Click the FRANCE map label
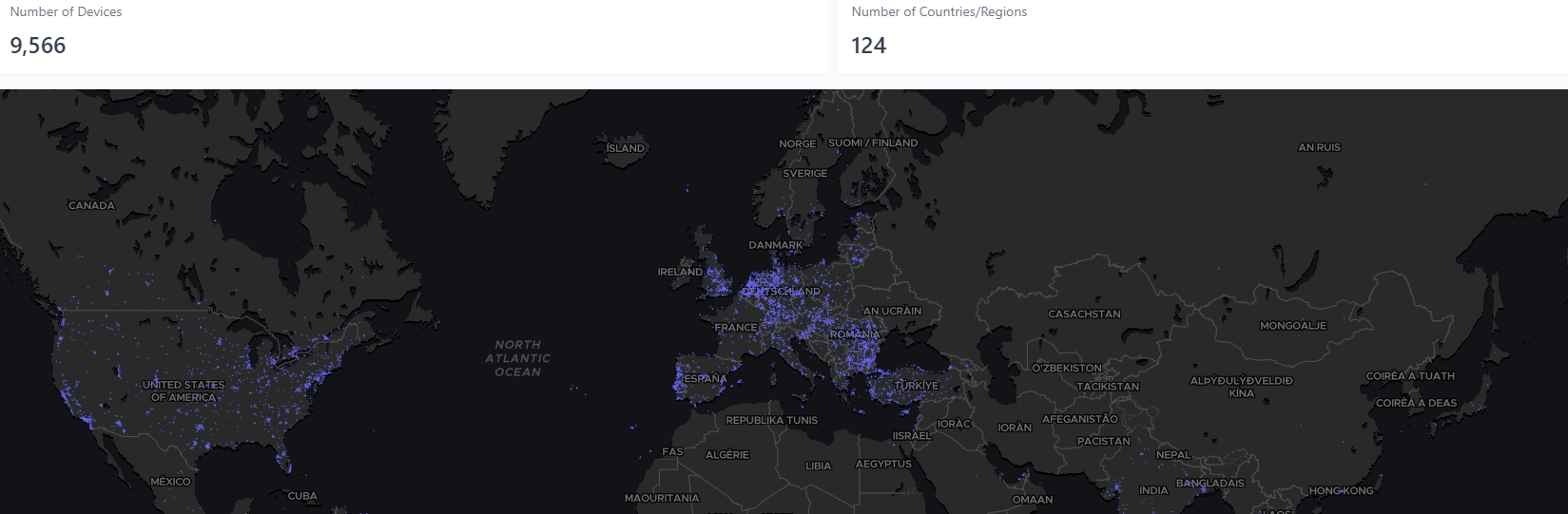Viewport: 1568px width, 514px height. (736, 327)
